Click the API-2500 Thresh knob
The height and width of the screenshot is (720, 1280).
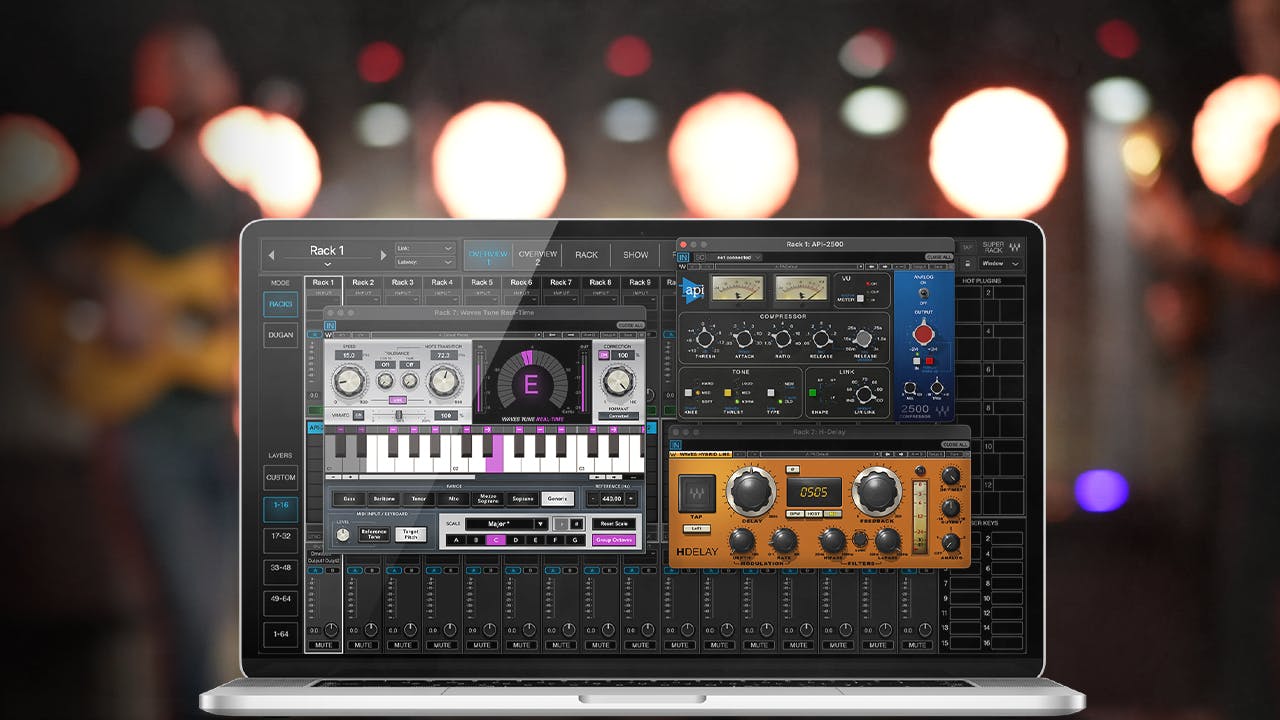point(705,339)
